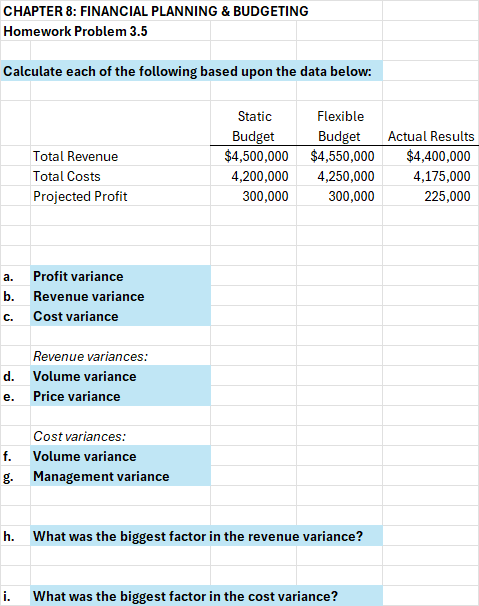This screenshot has height=606, width=479.
Task: Select the Management variance label
Action: click(121, 476)
